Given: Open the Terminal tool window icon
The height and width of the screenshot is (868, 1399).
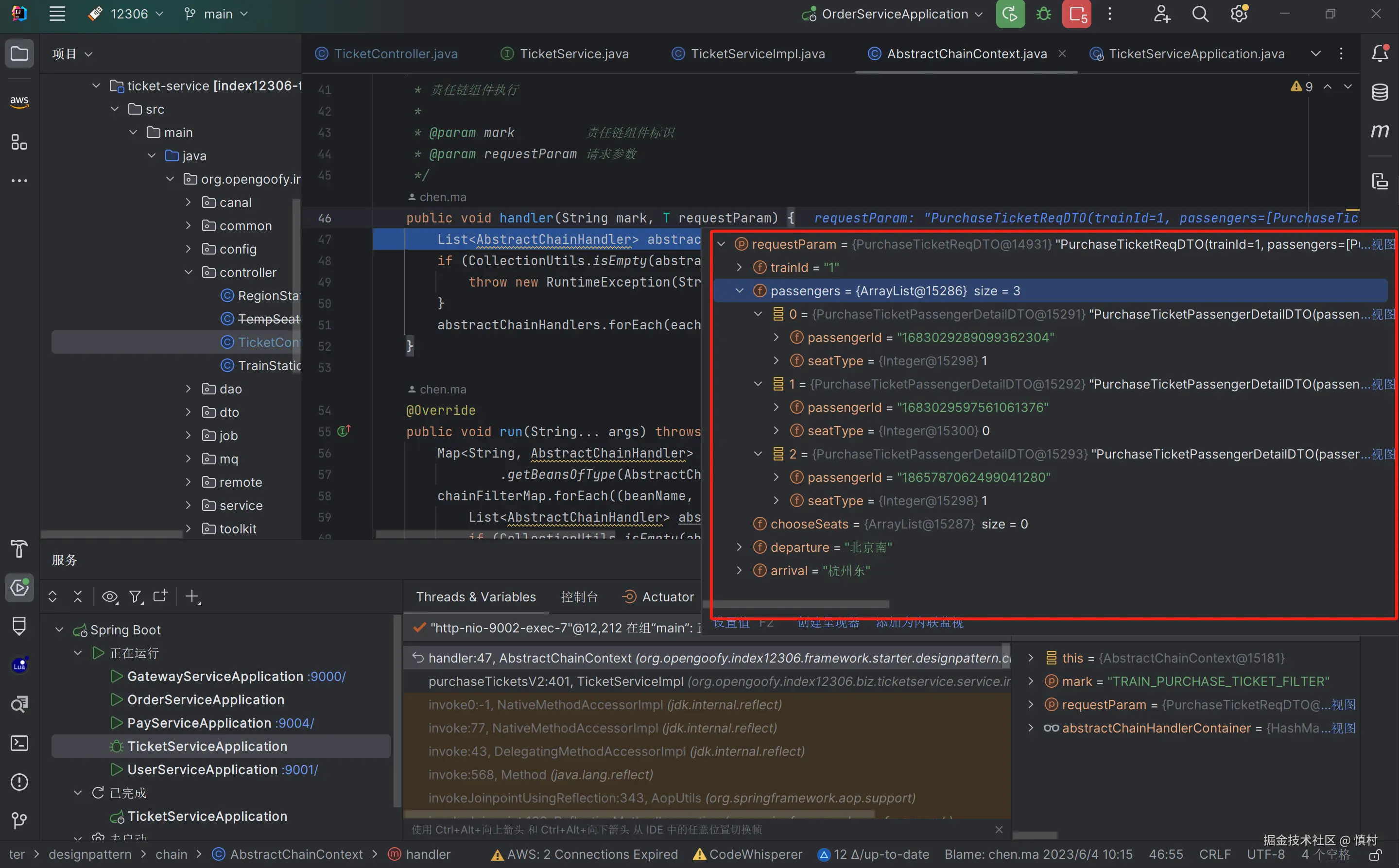Looking at the screenshot, I should tap(19, 744).
